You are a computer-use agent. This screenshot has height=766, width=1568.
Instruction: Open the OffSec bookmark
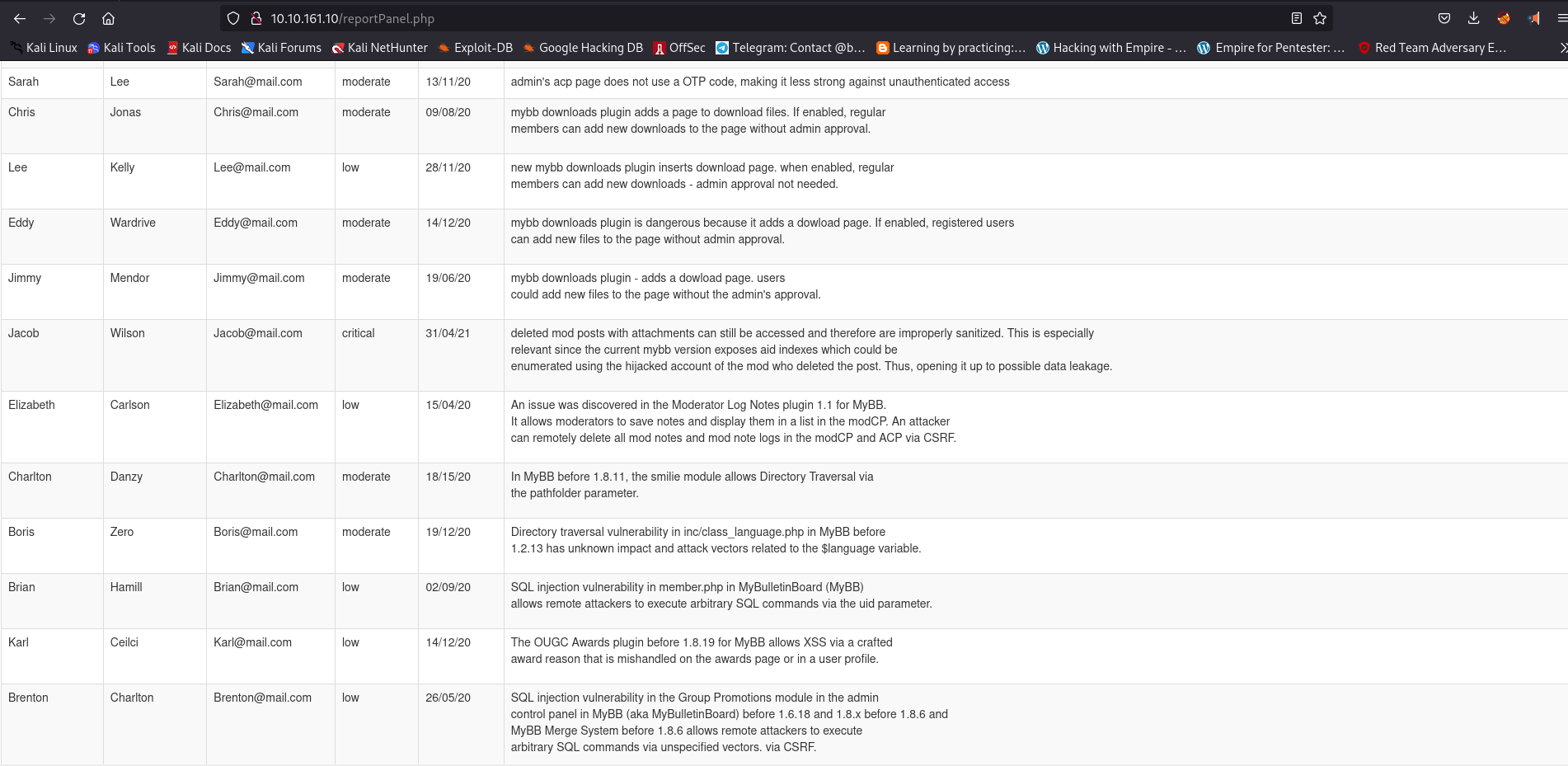(679, 48)
